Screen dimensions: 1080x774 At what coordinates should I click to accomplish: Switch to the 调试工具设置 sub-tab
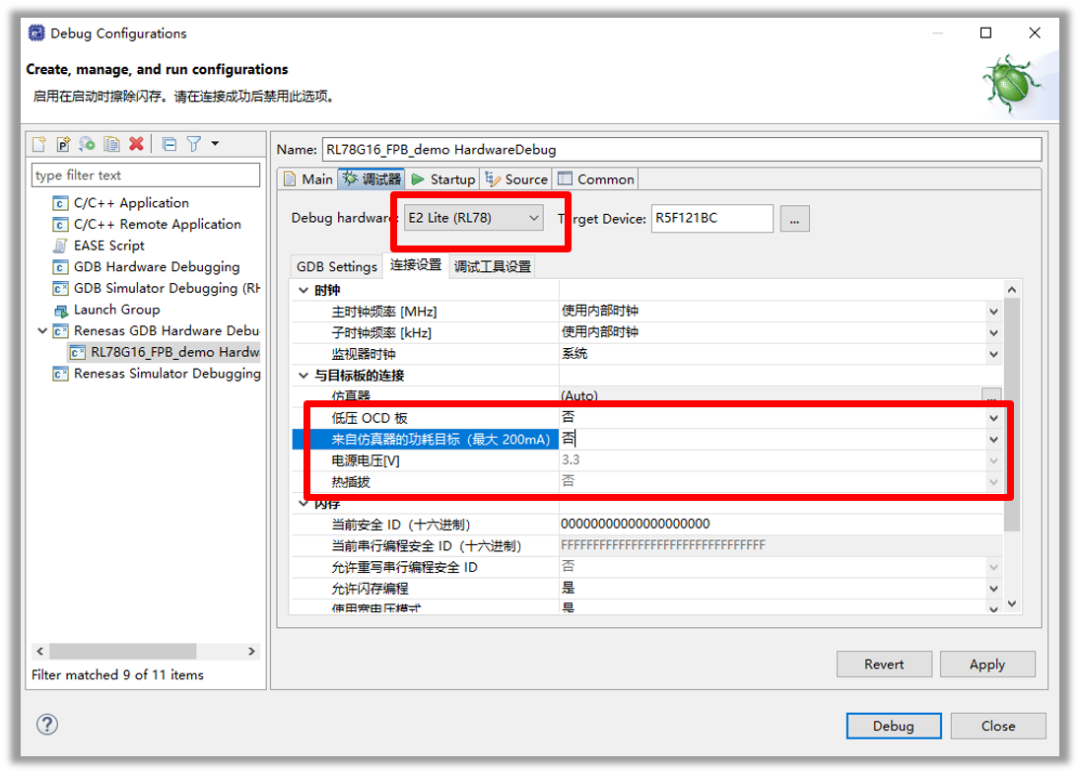[492, 266]
